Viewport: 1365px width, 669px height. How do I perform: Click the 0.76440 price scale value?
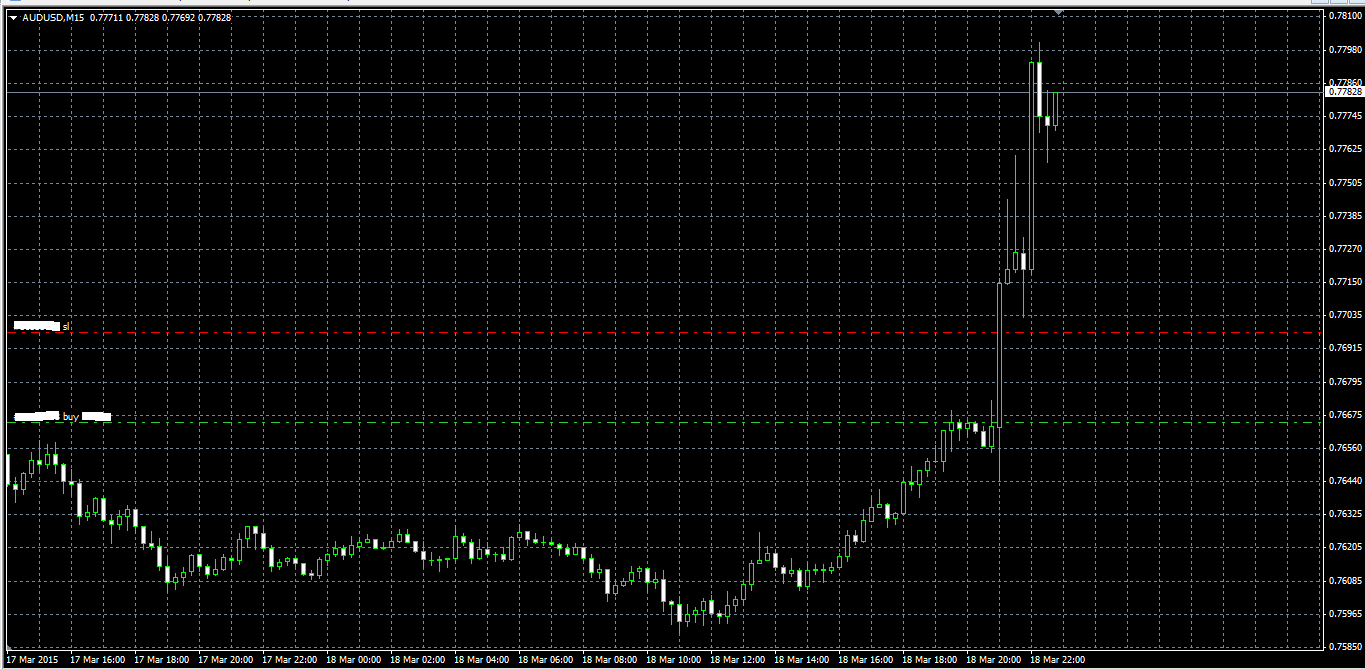tap(1346, 481)
